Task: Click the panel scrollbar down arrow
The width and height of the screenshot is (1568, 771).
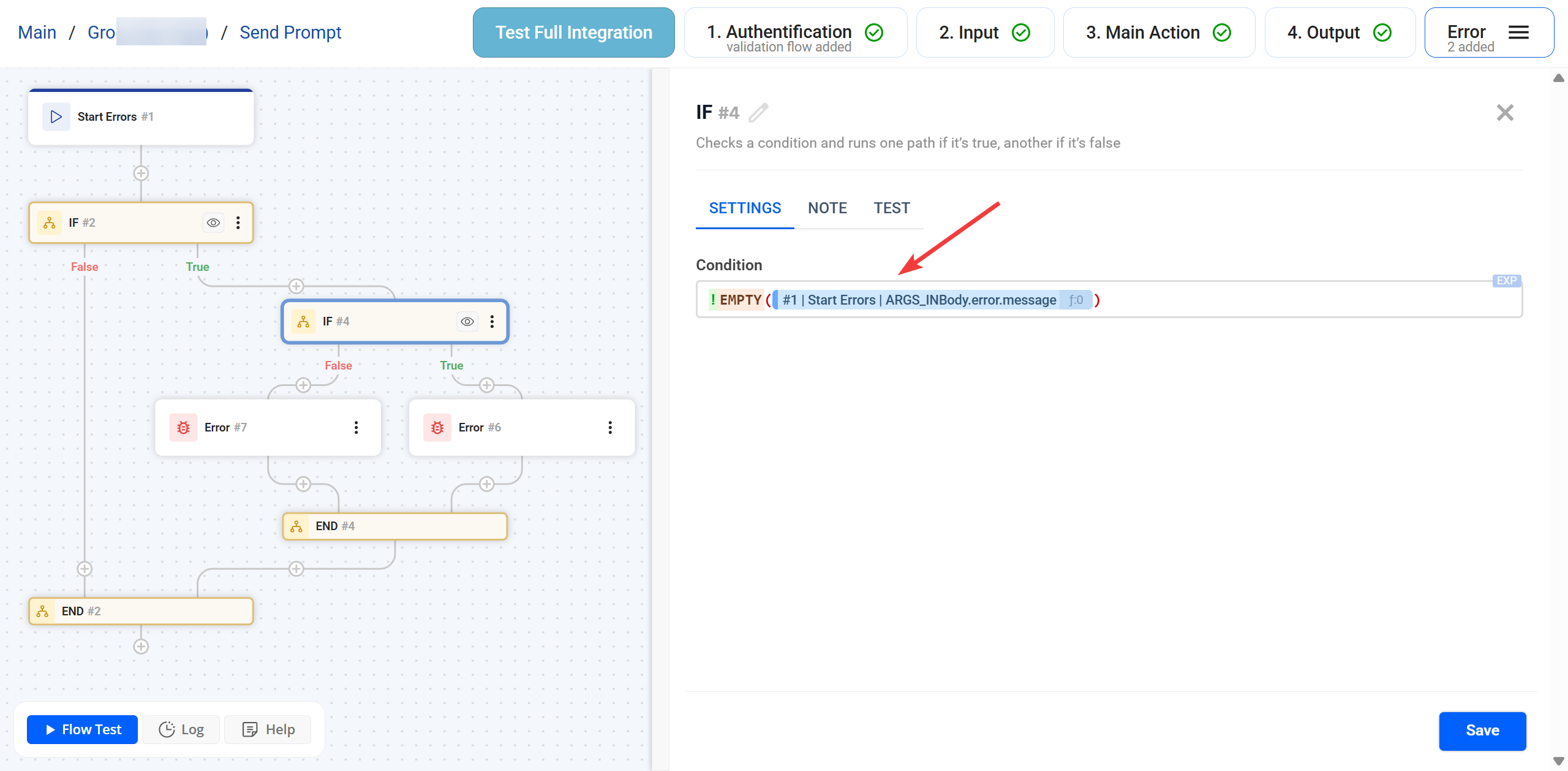Action: 1559,761
